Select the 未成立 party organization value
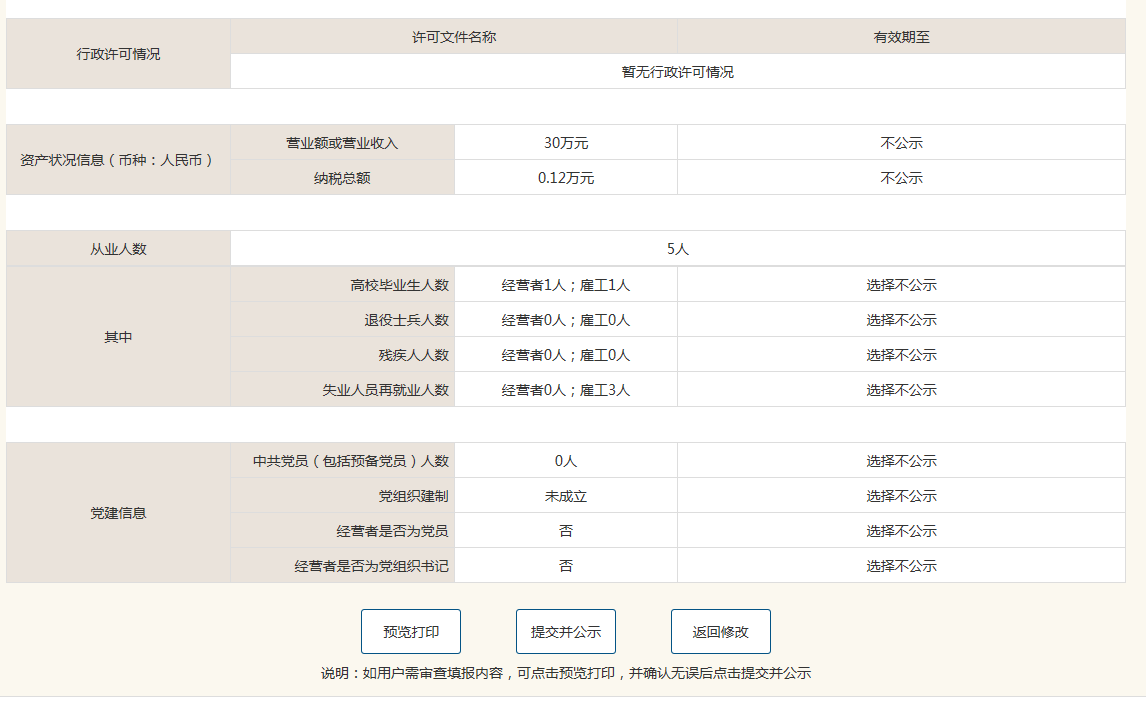 coord(566,496)
